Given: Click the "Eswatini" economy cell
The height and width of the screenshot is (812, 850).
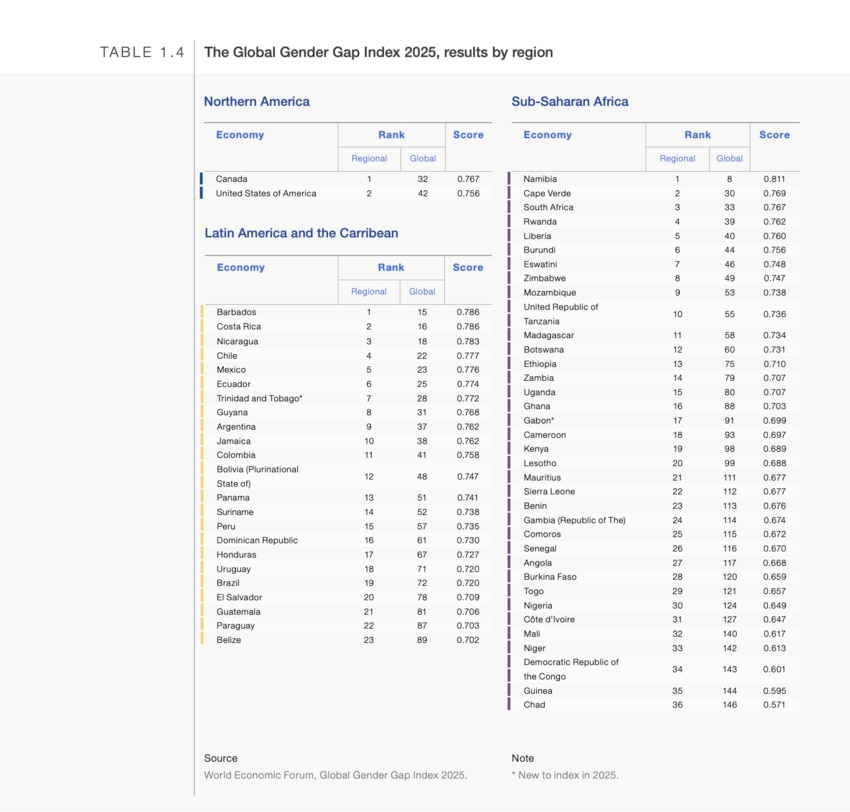Looking at the screenshot, I should click(x=540, y=265).
